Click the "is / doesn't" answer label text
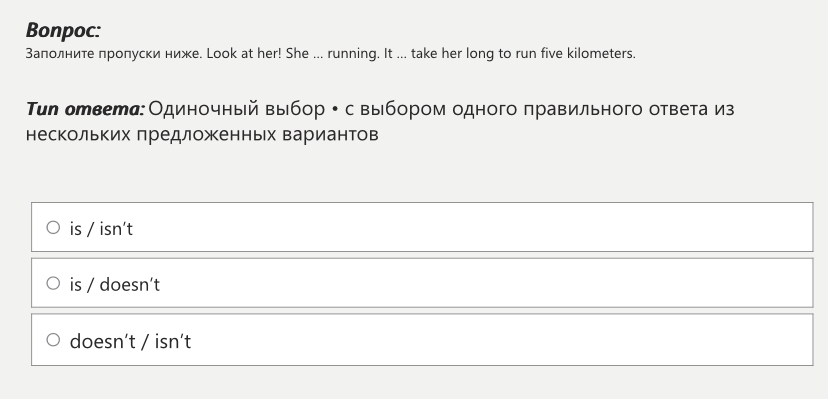 tap(114, 284)
